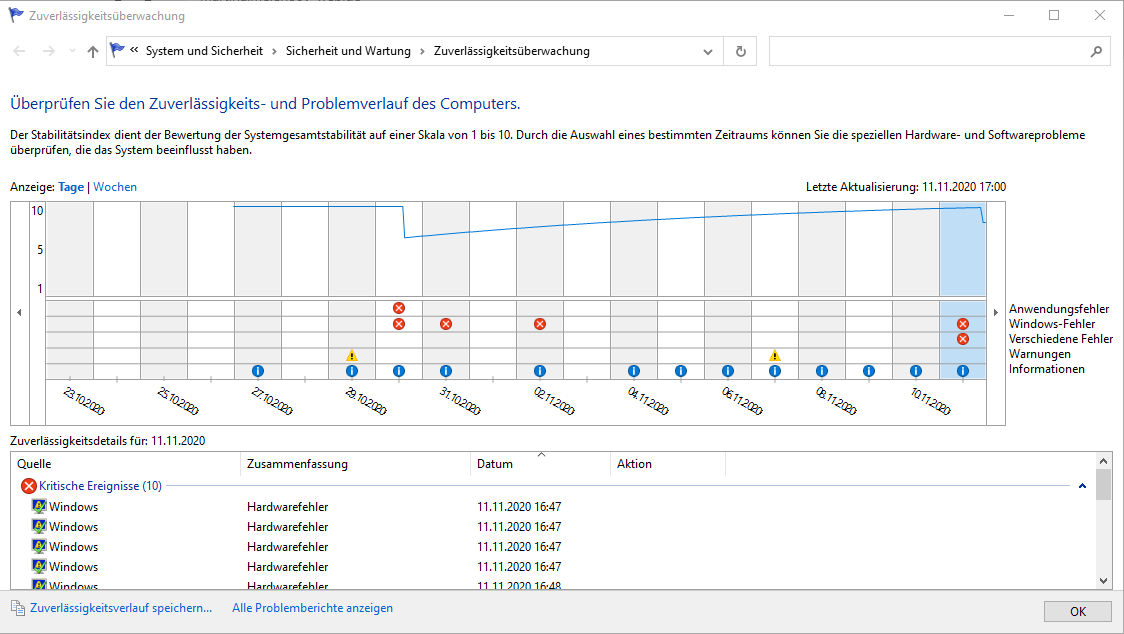Image resolution: width=1124 pixels, height=634 pixels.
Task: Select the miscellaneous error icon on 11.11.2020
Action: pyautogui.click(x=963, y=339)
